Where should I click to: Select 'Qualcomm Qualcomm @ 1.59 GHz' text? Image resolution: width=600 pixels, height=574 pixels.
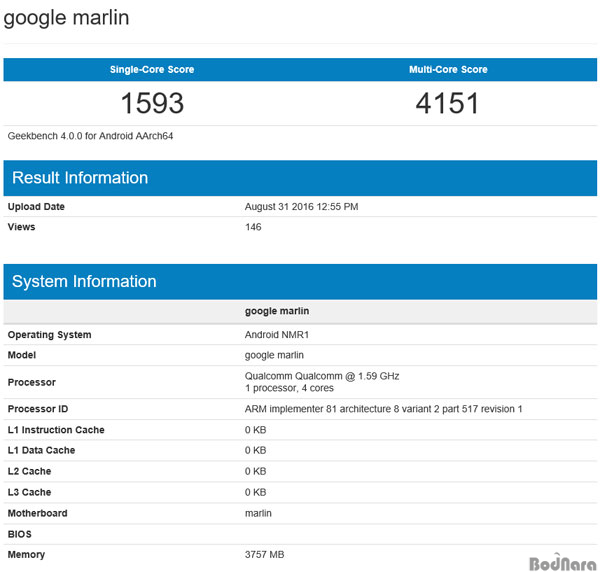(x=322, y=376)
